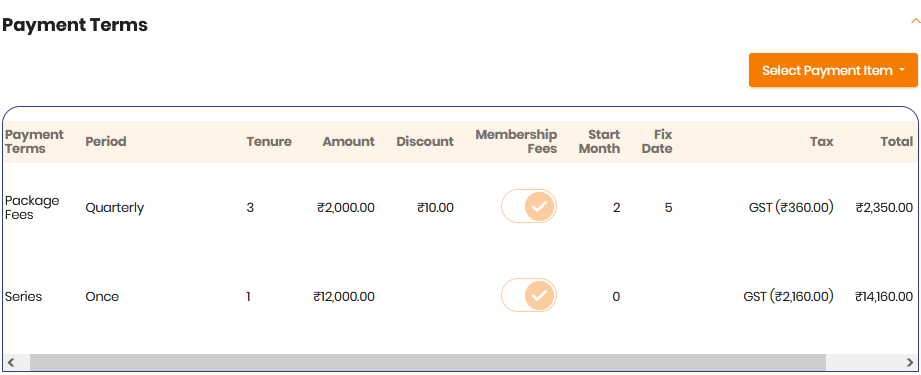
Task: Toggle Membership Fees for Package Fees row
Action: (x=529, y=206)
